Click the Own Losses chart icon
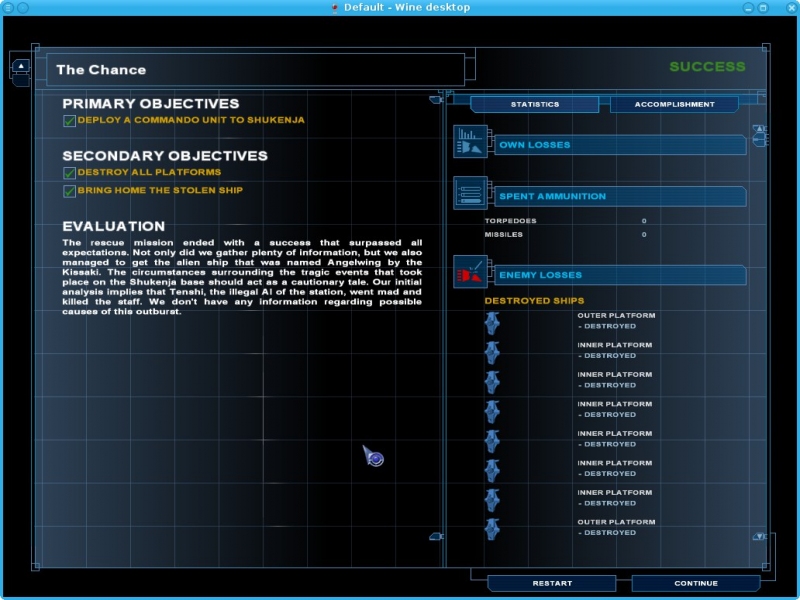Image resolution: width=800 pixels, height=600 pixels. (470, 143)
